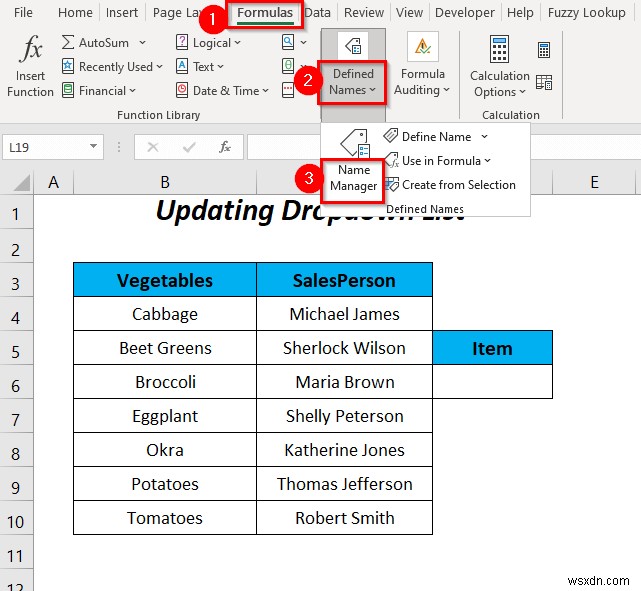Image resolution: width=641 pixels, height=591 pixels.
Task: Switch to the Fuzzy Lookup tab
Action: (x=587, y=13)
